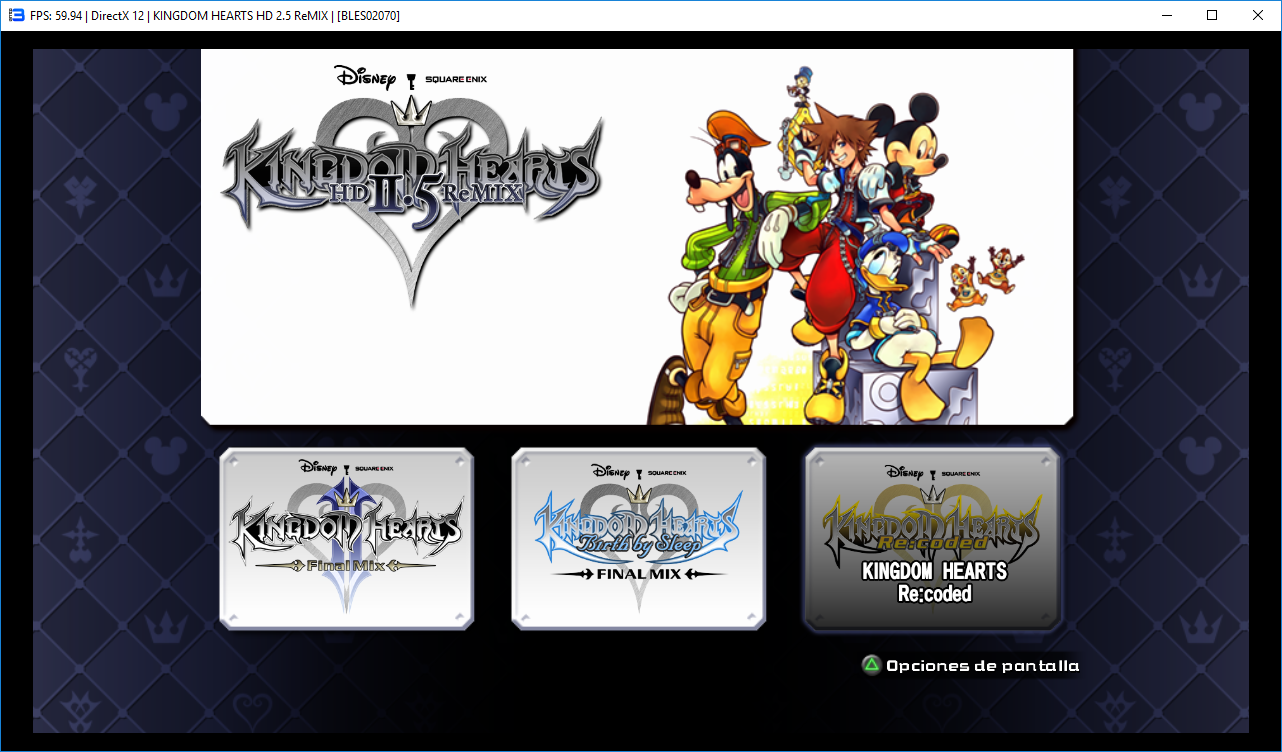This screenshot has width=1282, height=752.
Task: Click the "KINGDOM HEARTS Re:coded" white caption text
Action: coord(933,582)
